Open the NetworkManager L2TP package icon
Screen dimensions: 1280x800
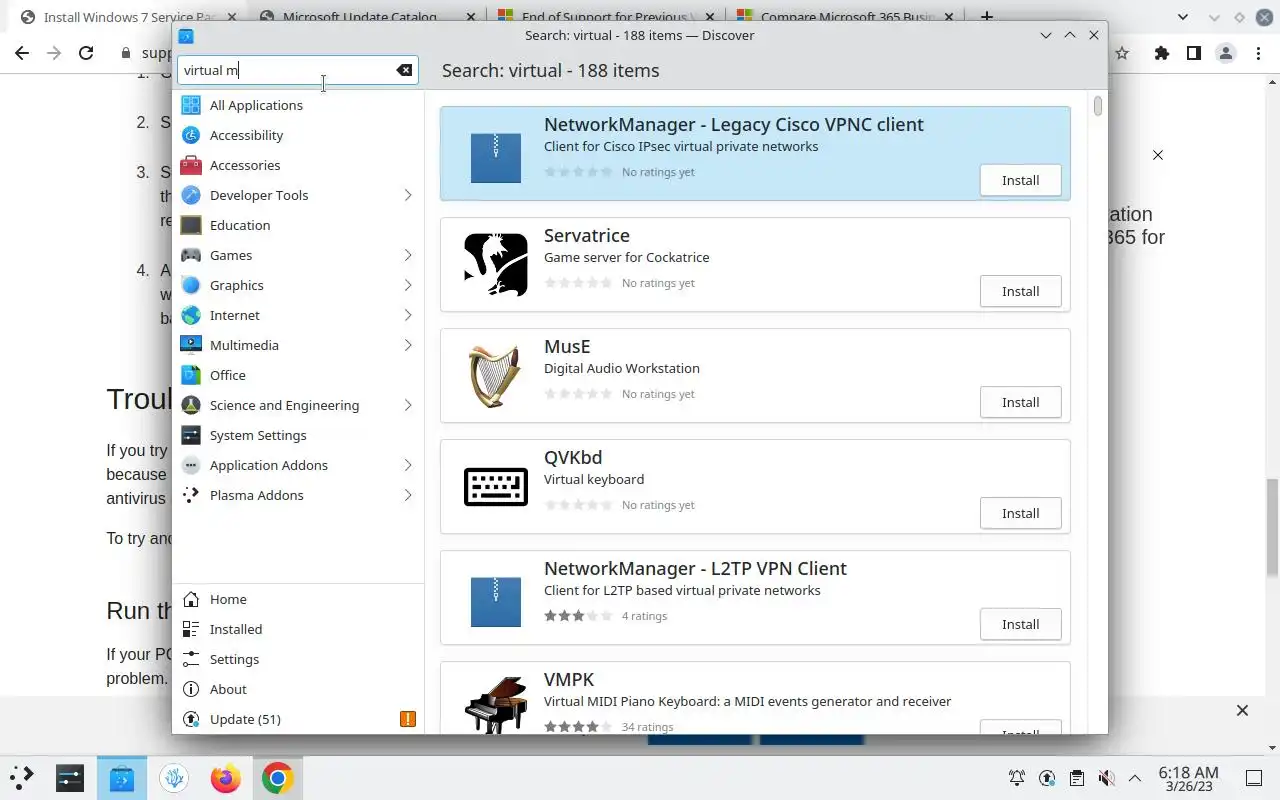click(x=496, y=602)
